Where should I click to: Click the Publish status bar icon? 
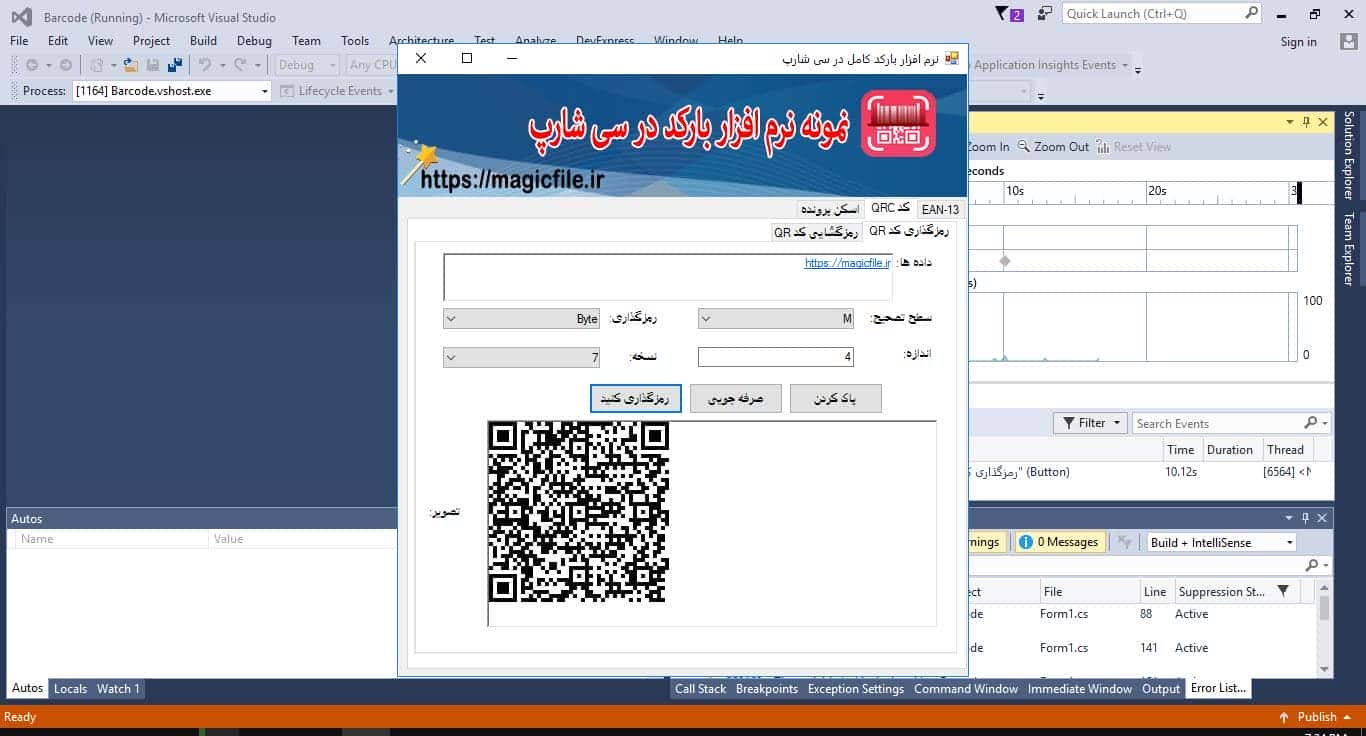[1284, 717]
